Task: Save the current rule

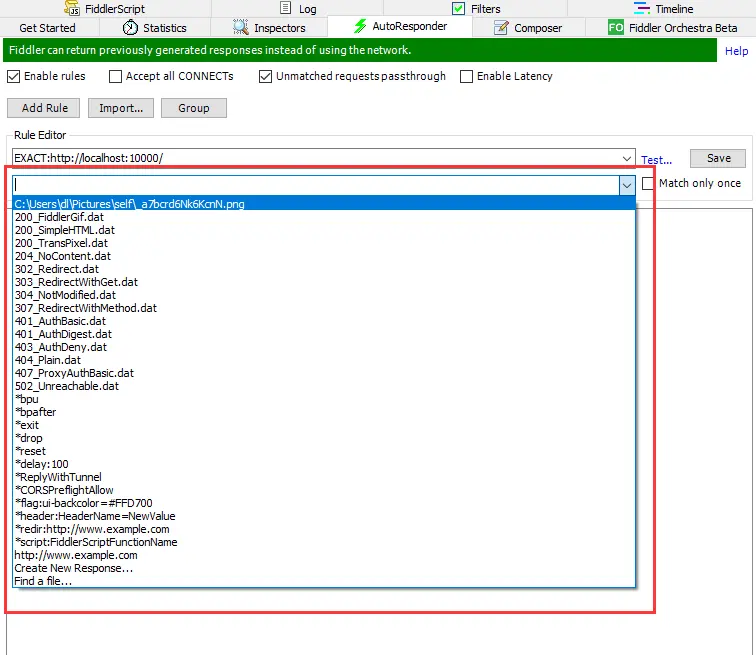Action: pyautogui.click(x=718, y=158)
